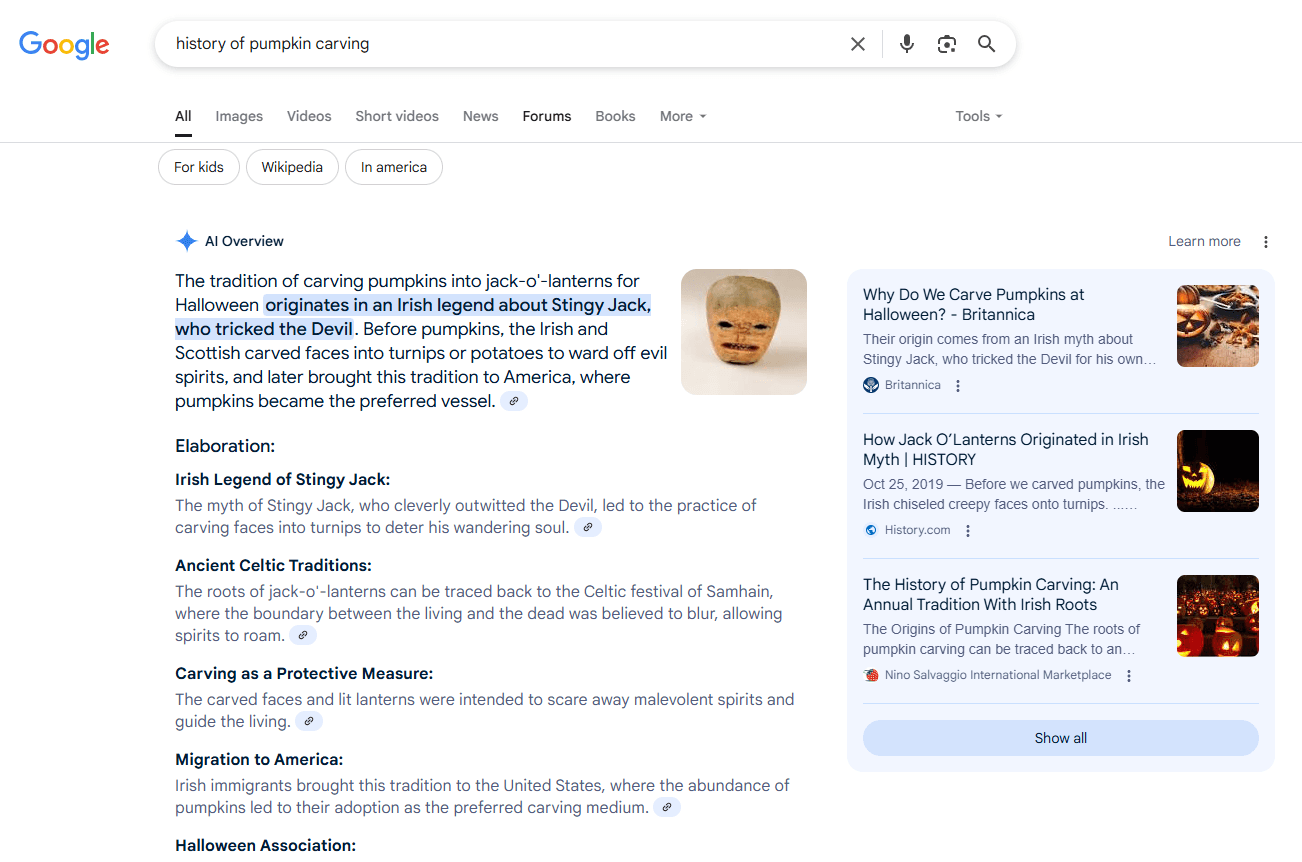The width and height of the screenshot is (1302, 862).
Task: Click the Learn more link
Action: pyautogui.click(x=1204, y=241)
